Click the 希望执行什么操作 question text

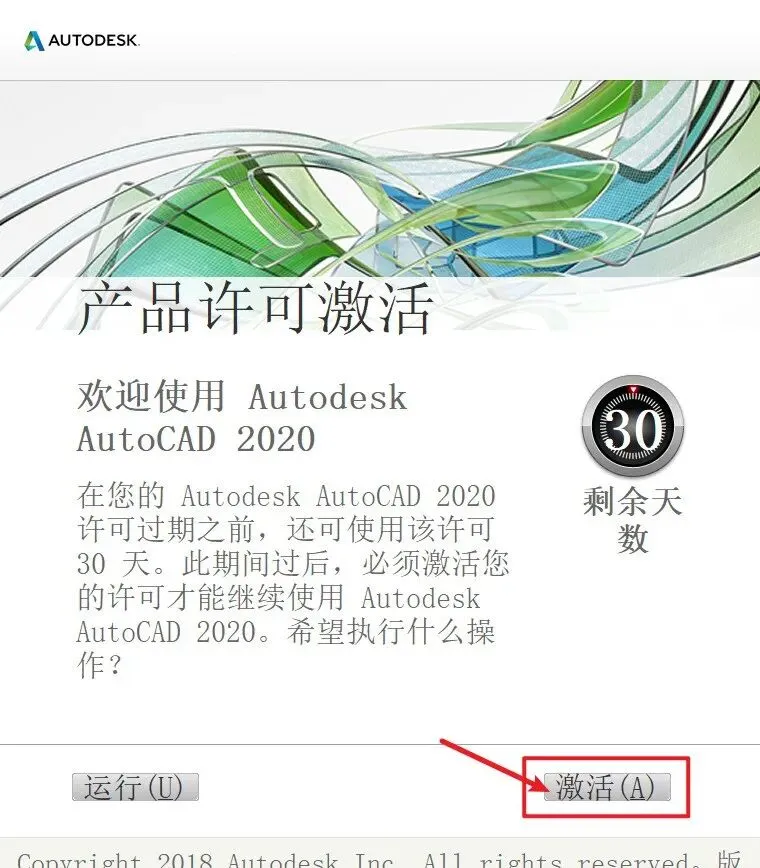(x=286, y=648)
